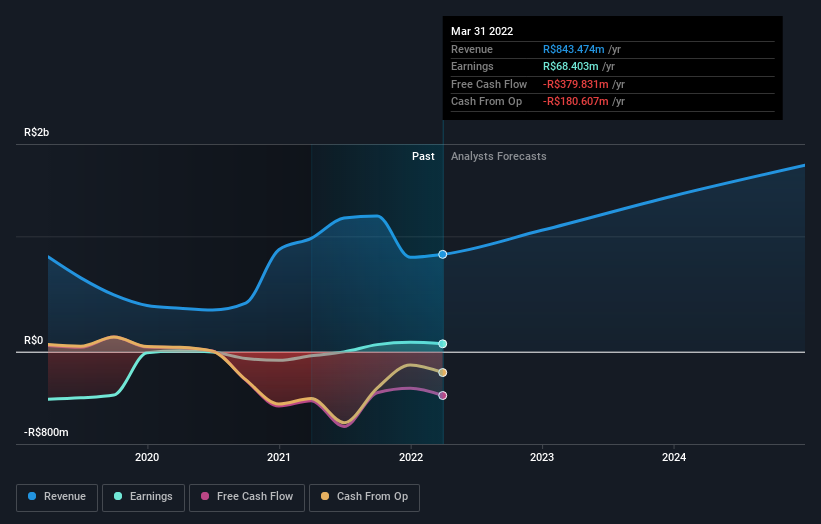The width and height of the screenshot is (821, 524).
Task: Click the Earnings row label in tooltip
Action: tap(472, 66)
